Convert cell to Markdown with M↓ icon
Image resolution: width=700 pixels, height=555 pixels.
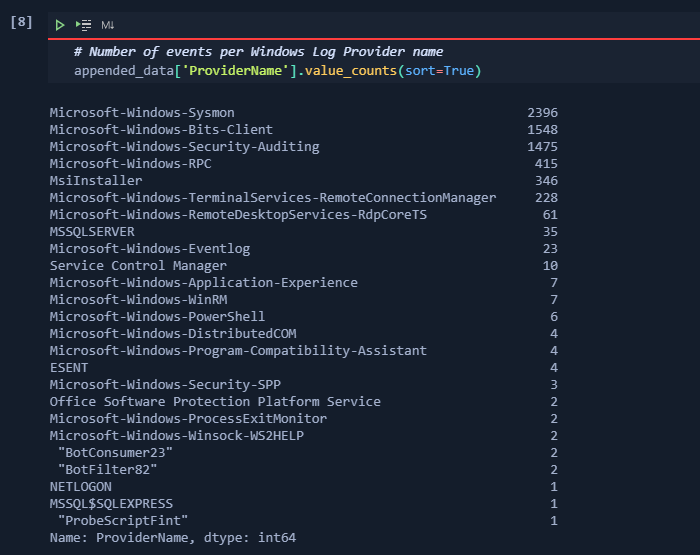(x=108, y=25)
